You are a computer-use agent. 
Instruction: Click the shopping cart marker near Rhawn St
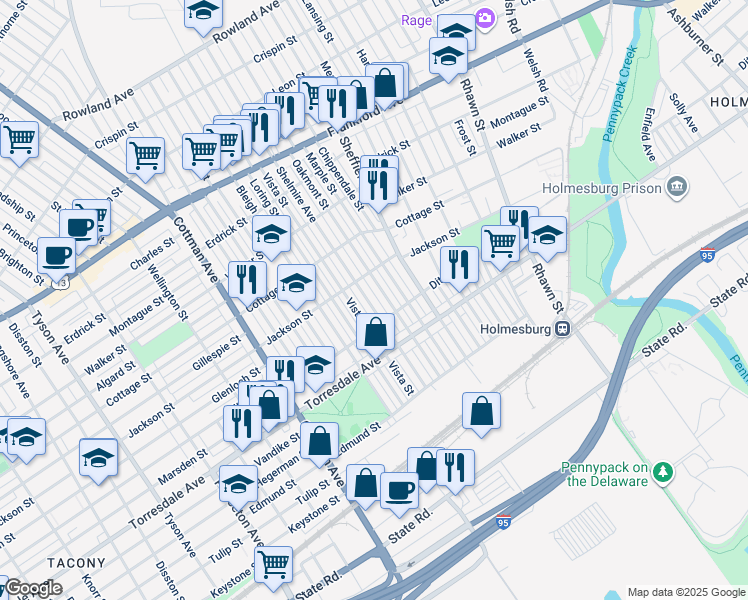[500, 243]
